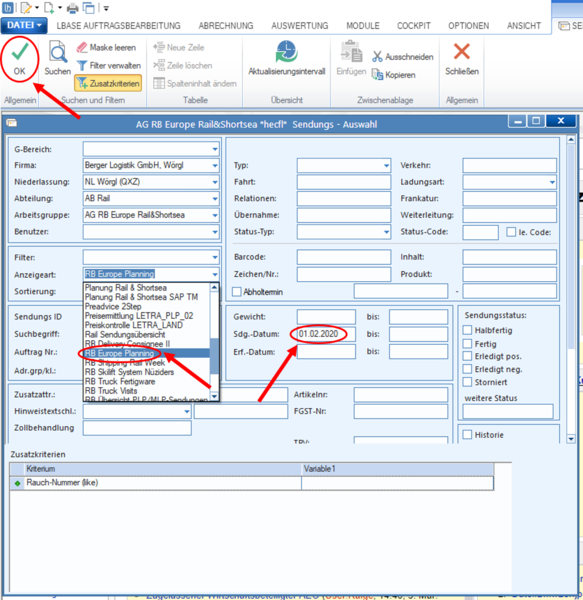Open the ABRECHNUNG ribbon tab
Viewport: 583px width, 600px height.
pyautogui.click(x=226, y=26)
